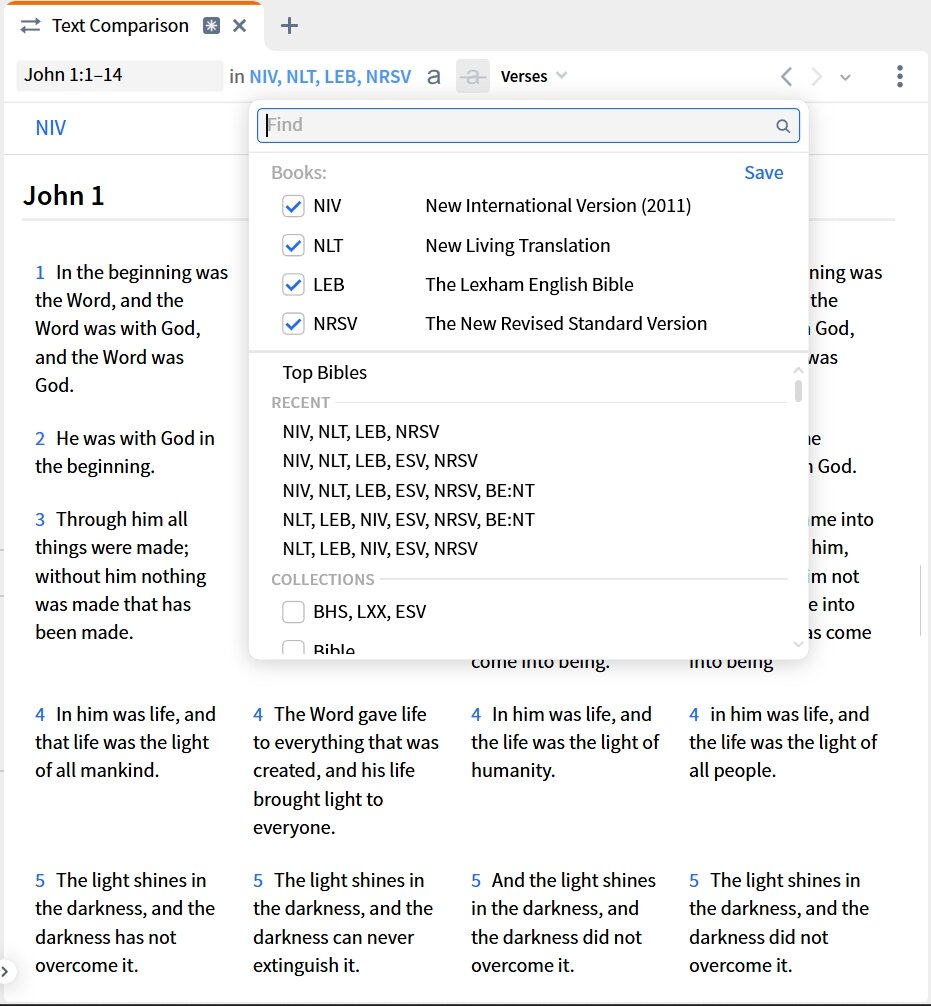Click verse number 3 in NIV column
The image size is (931, 1006).
pos(40,520)
